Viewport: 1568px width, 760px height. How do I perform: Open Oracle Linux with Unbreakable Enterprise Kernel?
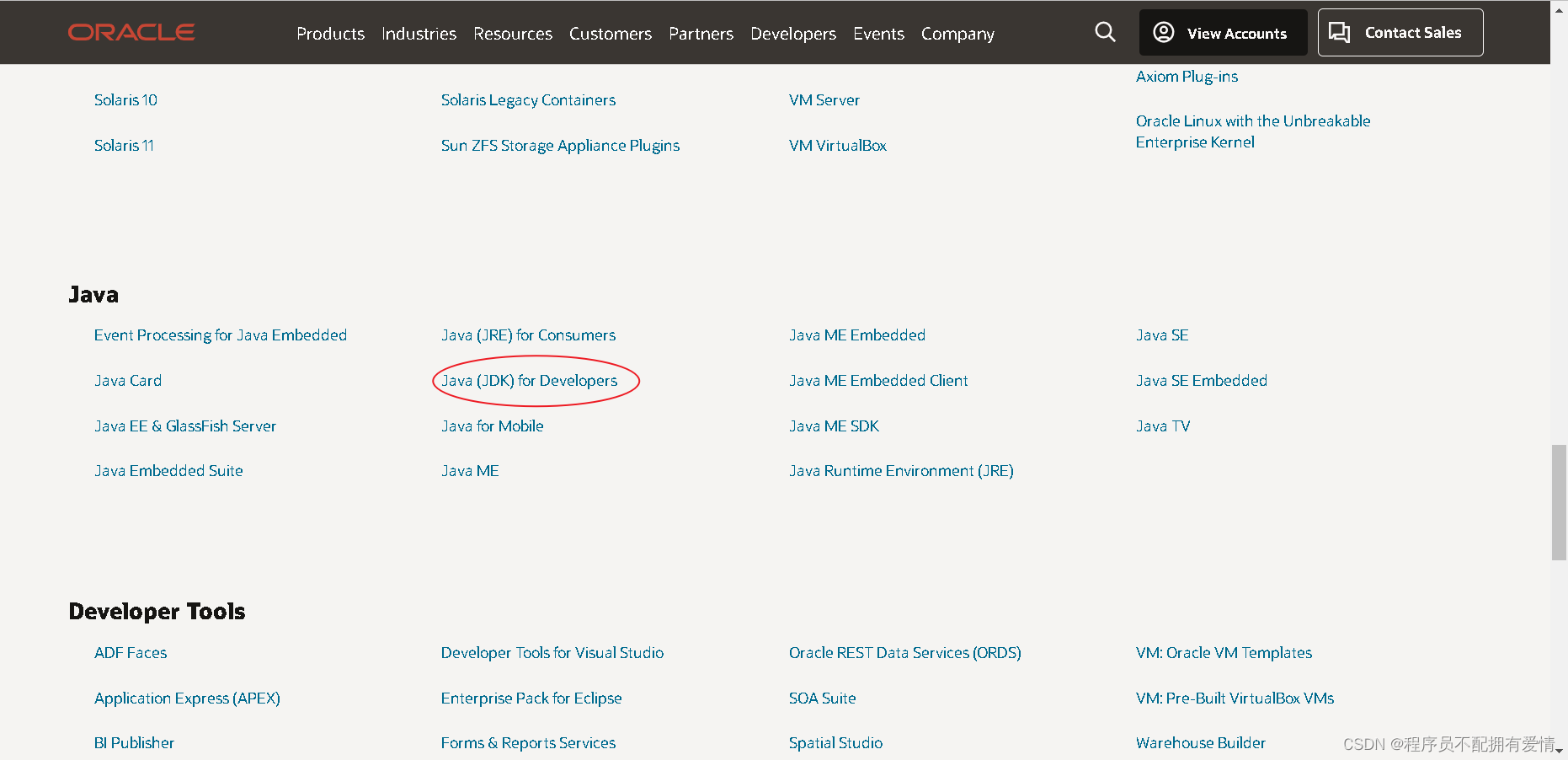pyautogui.click(x=1253, y=131)
